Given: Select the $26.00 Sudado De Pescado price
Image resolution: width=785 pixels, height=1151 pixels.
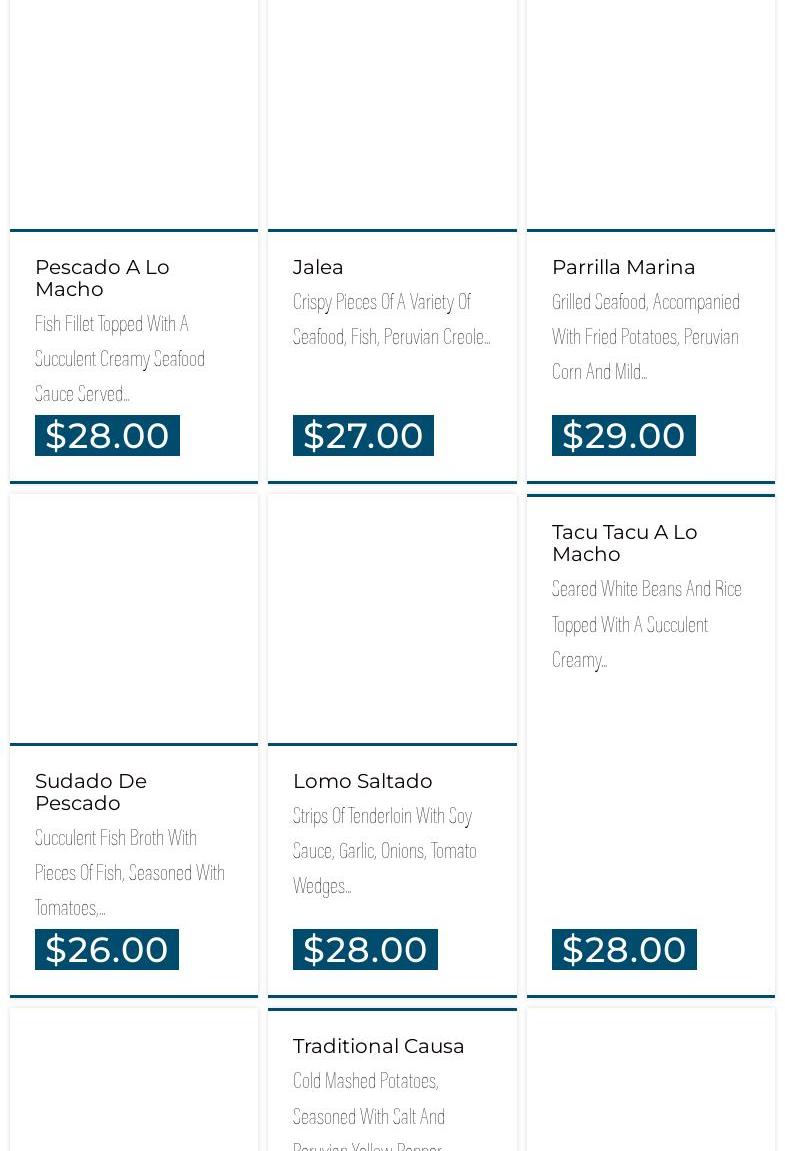Looking at the screenshot, I should pos(107,950).
